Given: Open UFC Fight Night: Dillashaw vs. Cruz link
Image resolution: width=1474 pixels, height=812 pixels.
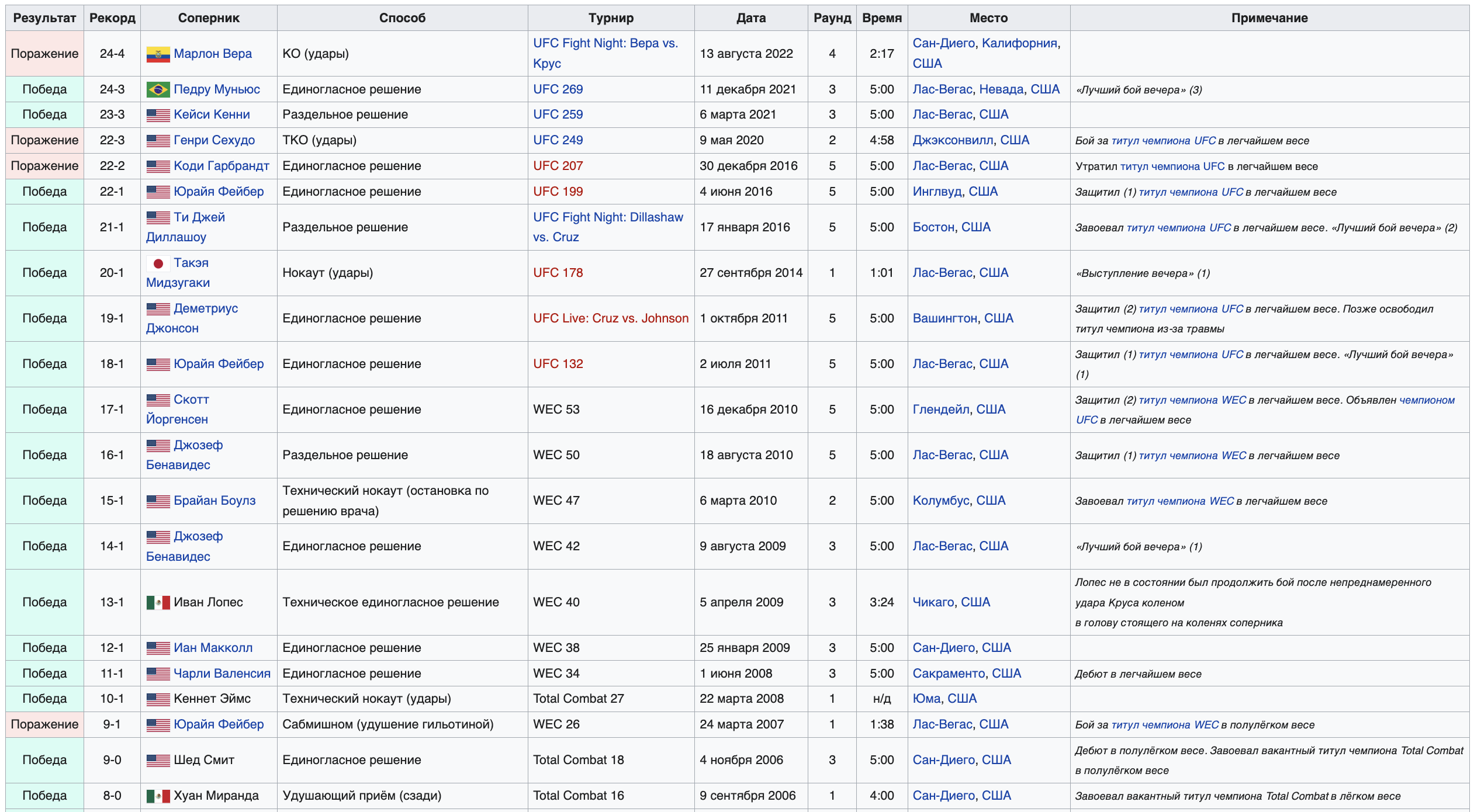Looking at the screenshot, I should 608,227.
